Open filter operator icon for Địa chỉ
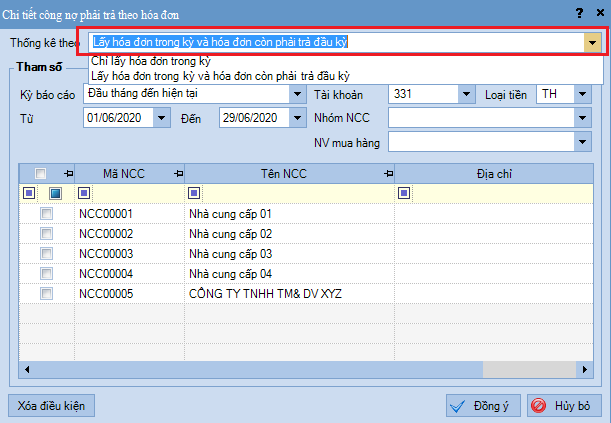Viewport: 611px width, 423px height. 404,193
